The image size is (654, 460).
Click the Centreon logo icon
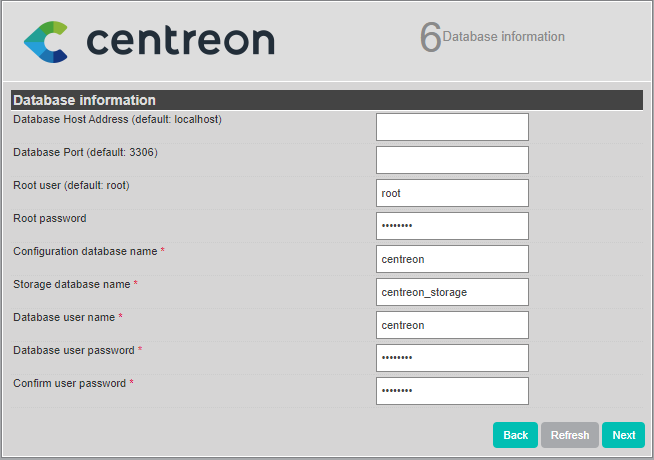pyautogui.click(x=46, y=41)
